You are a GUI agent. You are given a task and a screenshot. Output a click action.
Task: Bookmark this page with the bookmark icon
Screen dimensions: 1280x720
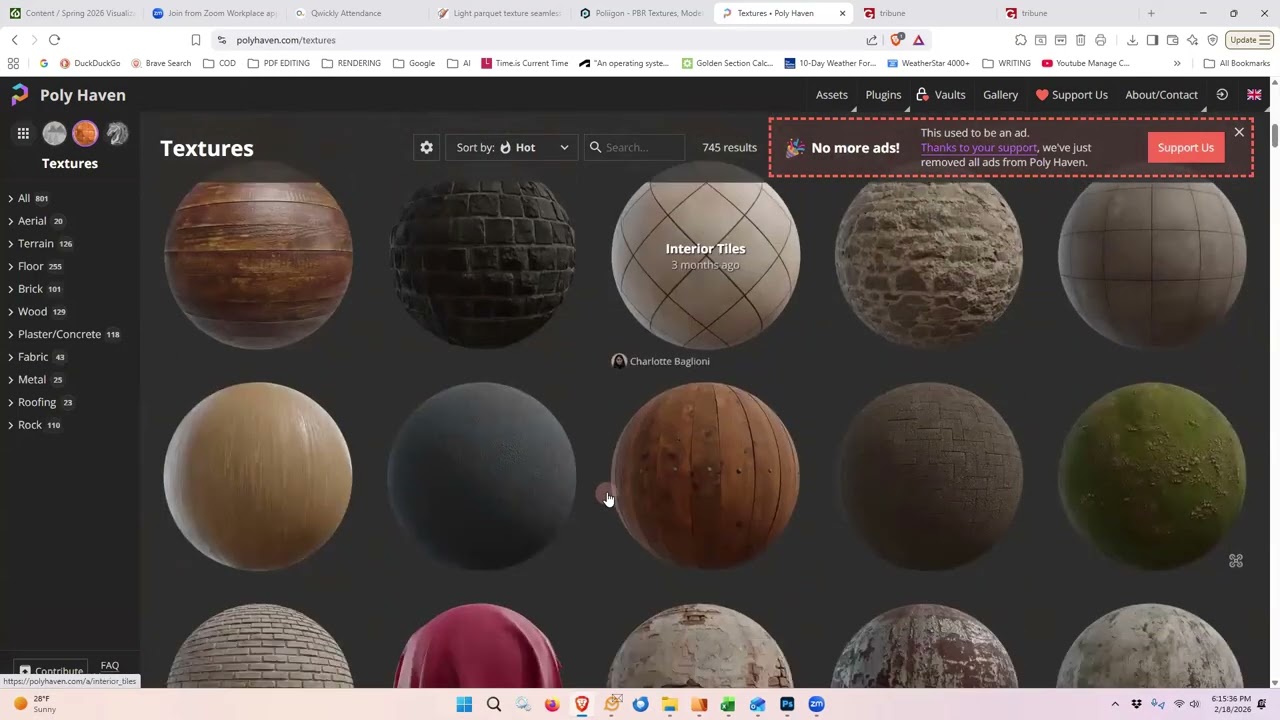pyautogui.click(x=196, y=40)
